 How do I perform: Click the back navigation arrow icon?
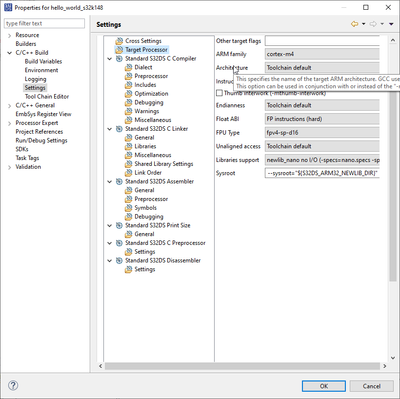pyautogui.click(x=354, y=24)
